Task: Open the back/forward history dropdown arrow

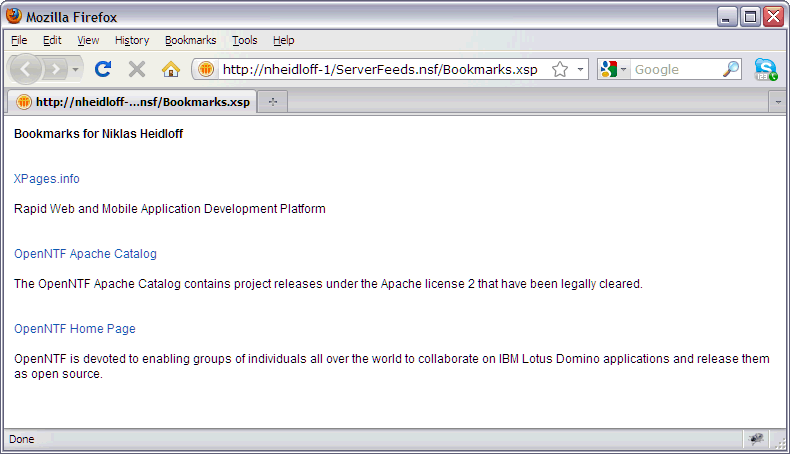Action: pyautogui.click(x=75, y=69)
